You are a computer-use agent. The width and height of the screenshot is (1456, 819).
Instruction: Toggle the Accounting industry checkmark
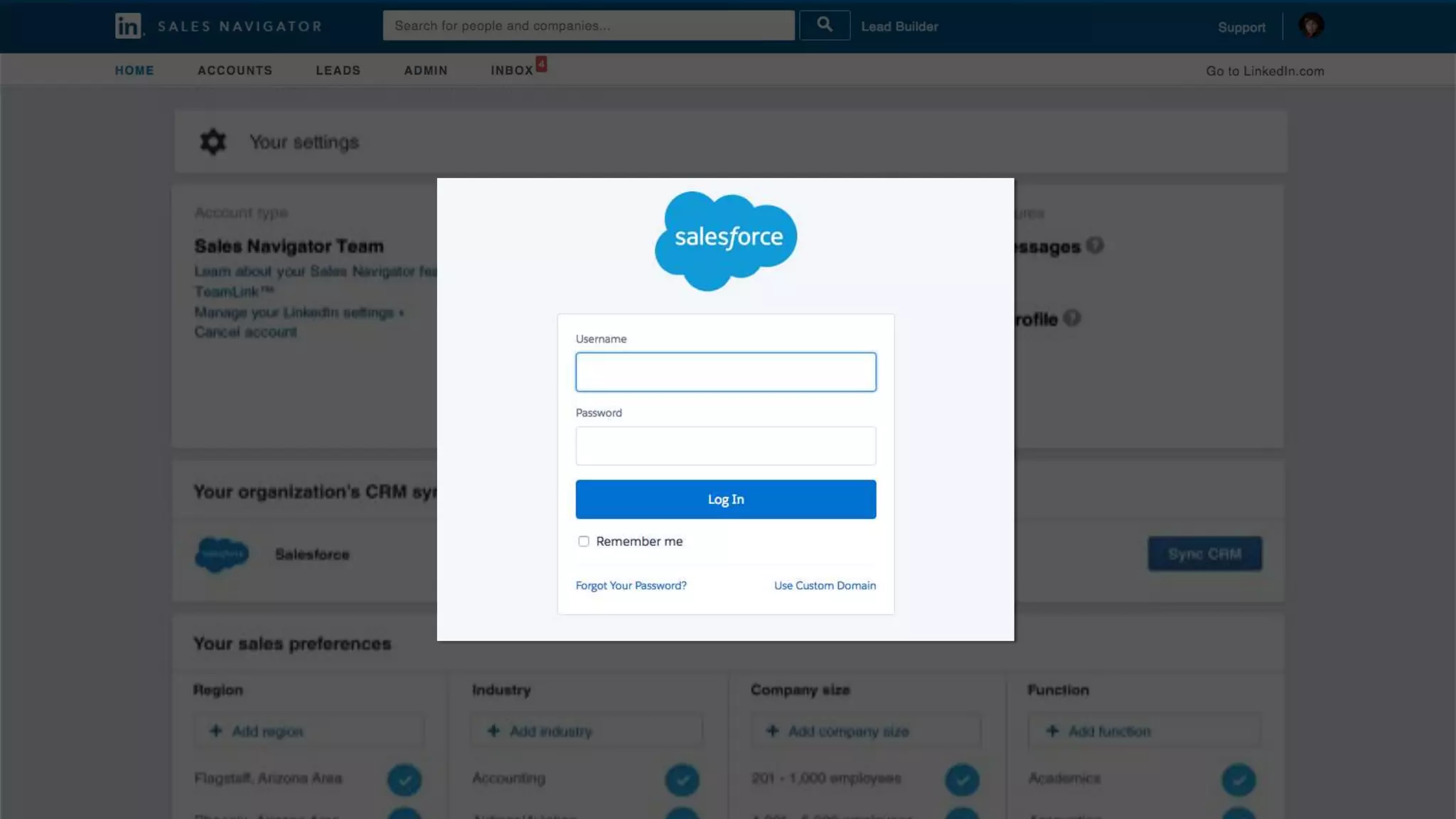(682, 779)
